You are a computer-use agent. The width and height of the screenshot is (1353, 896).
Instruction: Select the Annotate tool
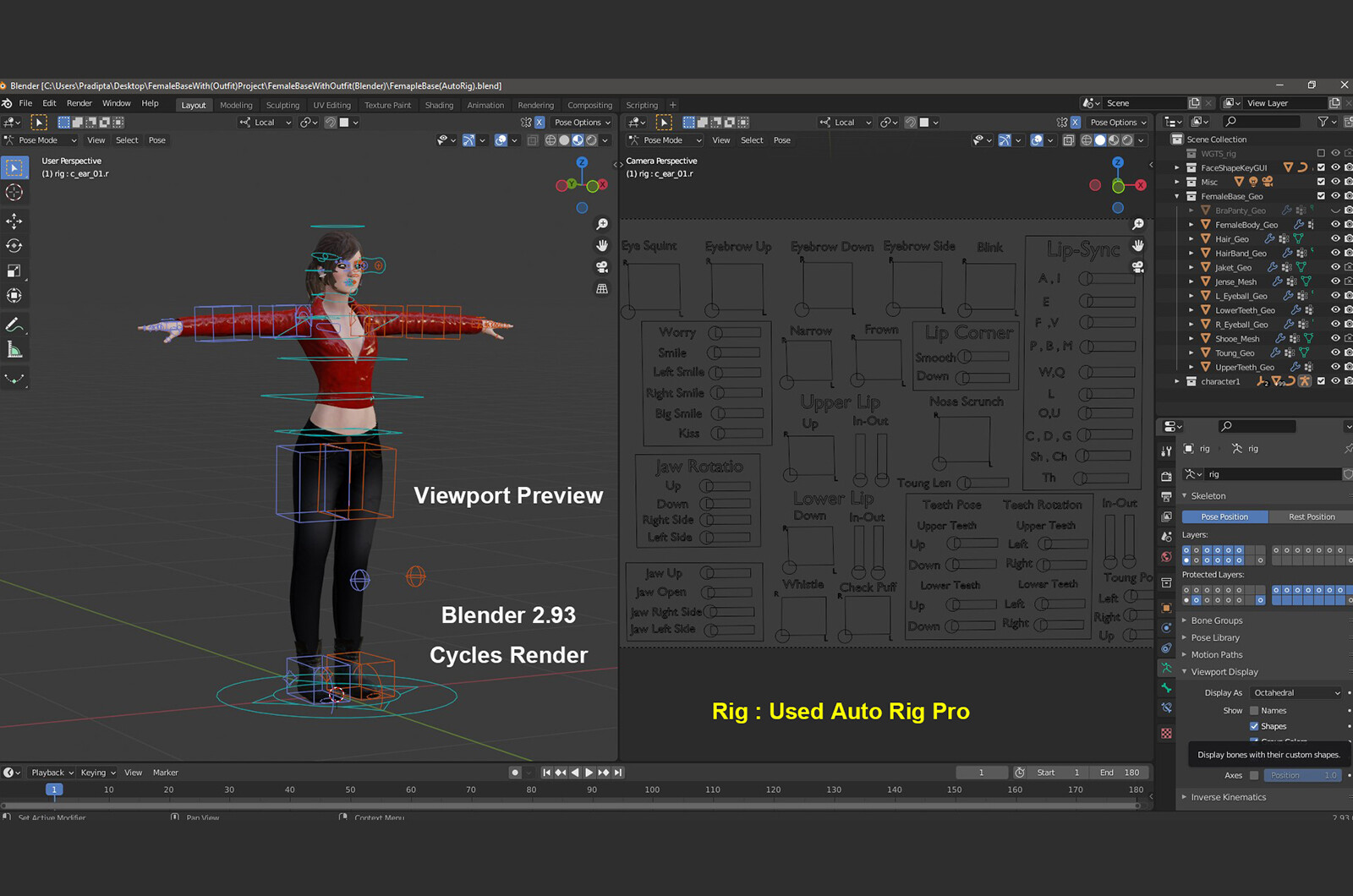(x=14, y=324)
